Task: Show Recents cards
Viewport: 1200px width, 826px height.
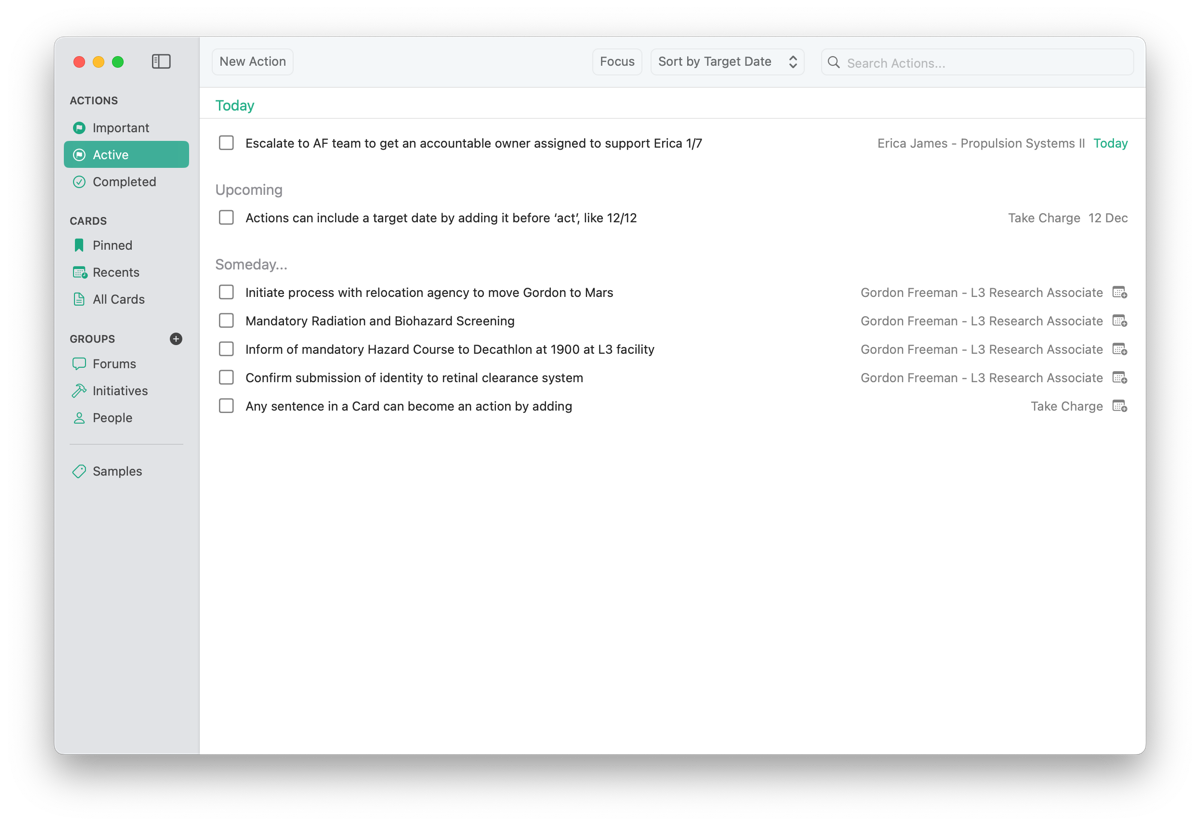Action: [x=126, y=272]
